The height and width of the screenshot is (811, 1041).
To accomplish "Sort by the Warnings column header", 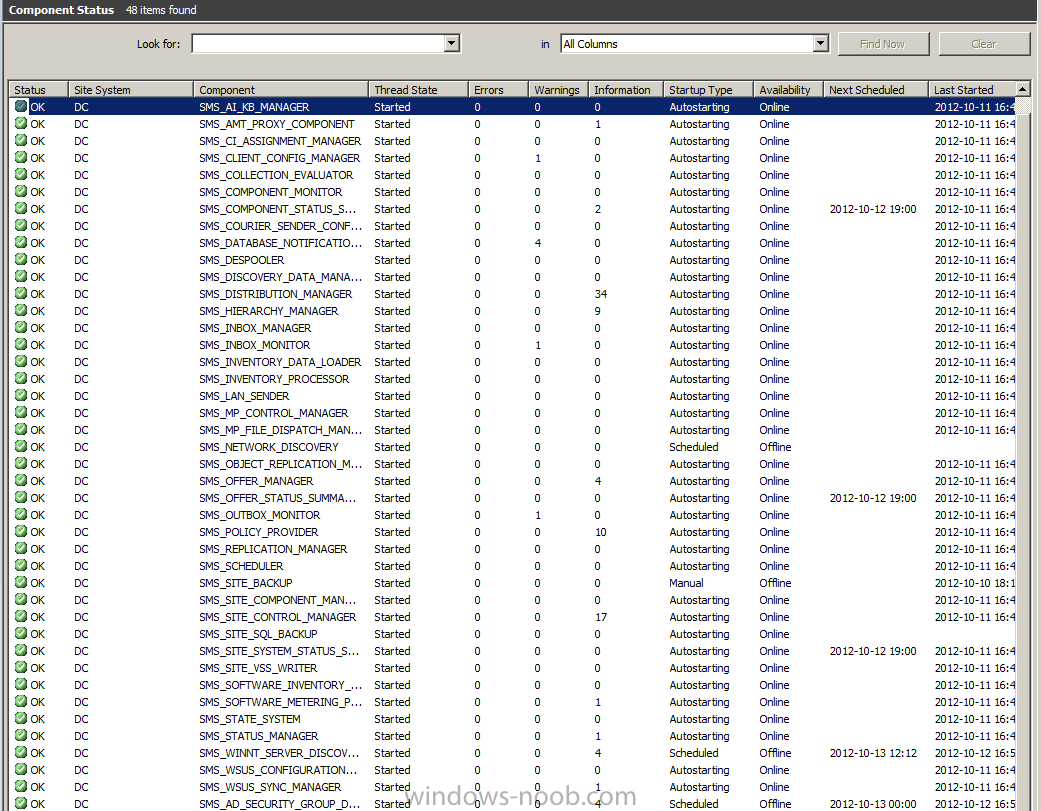I will [x=558, y=90].
